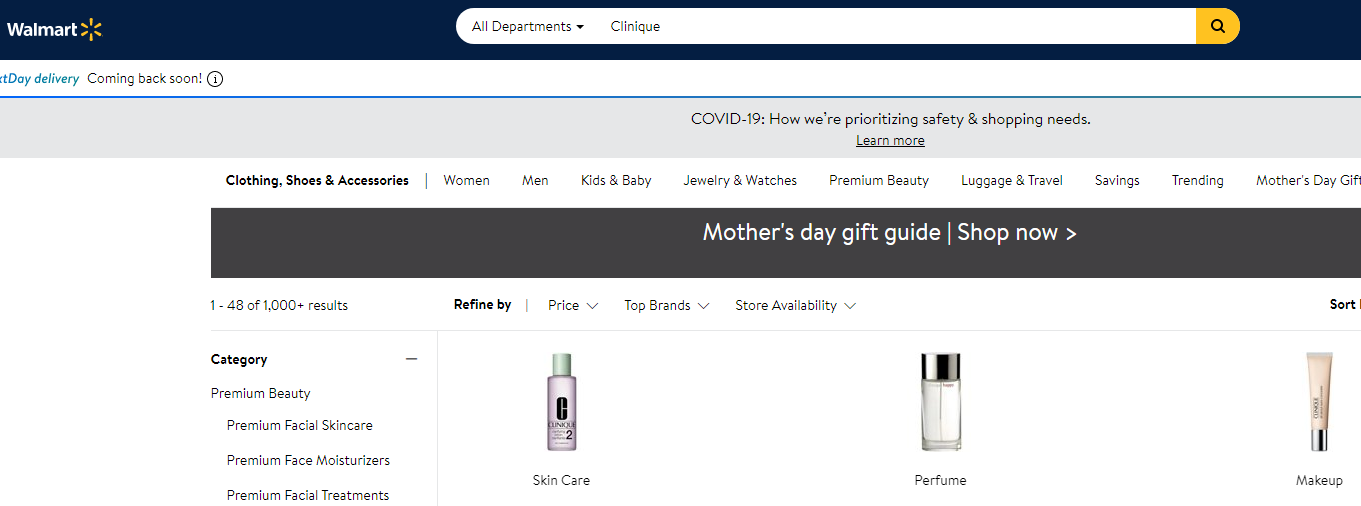The height and width of the screenshot is (506, 1361).
Task: Click the COVID-19 Learn more link
Action: [x=890, y=141]
